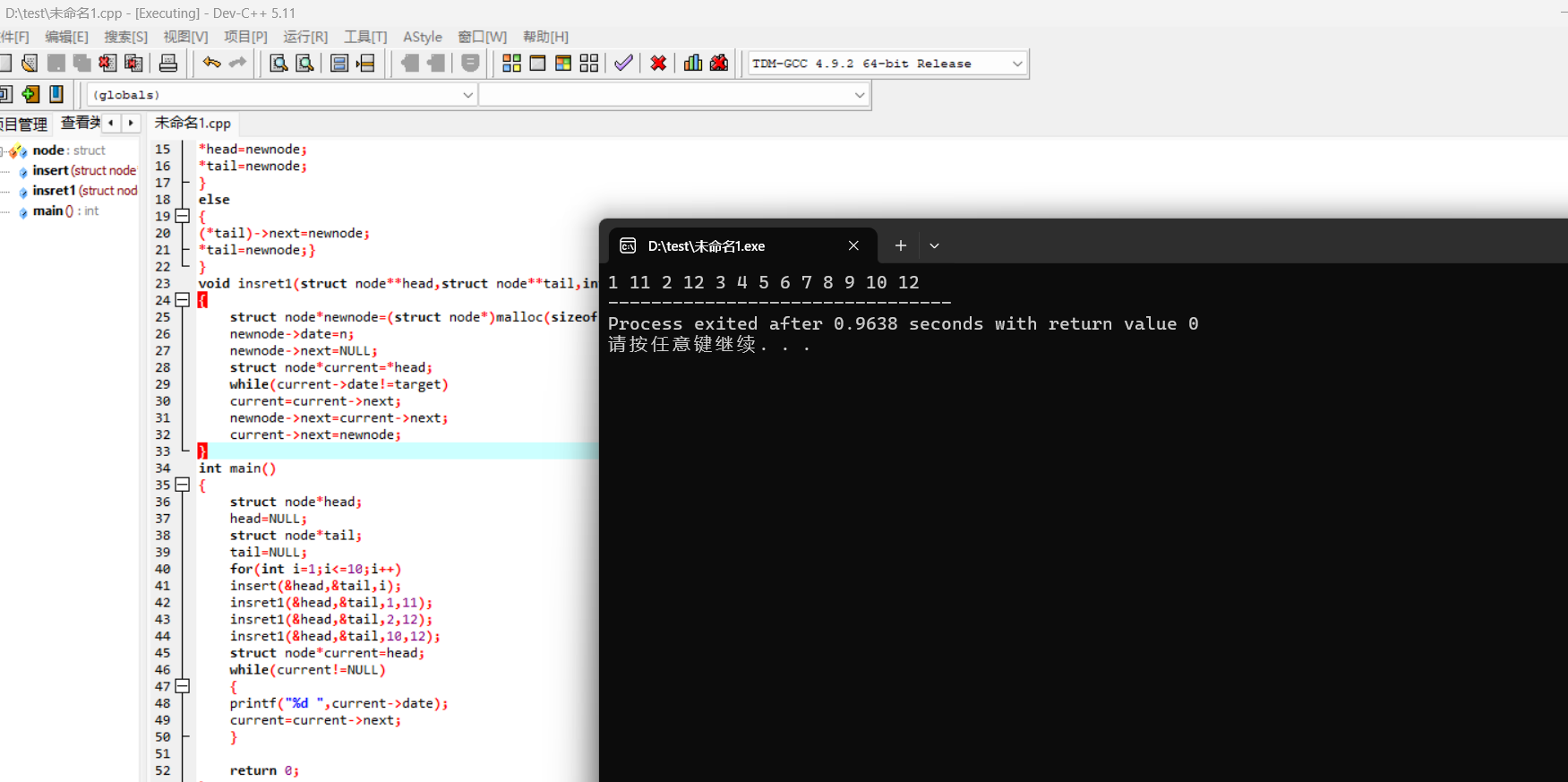This screenshot has height=782, width=1568.
Task: Open the 工具[T] menu
Action: 365,37
